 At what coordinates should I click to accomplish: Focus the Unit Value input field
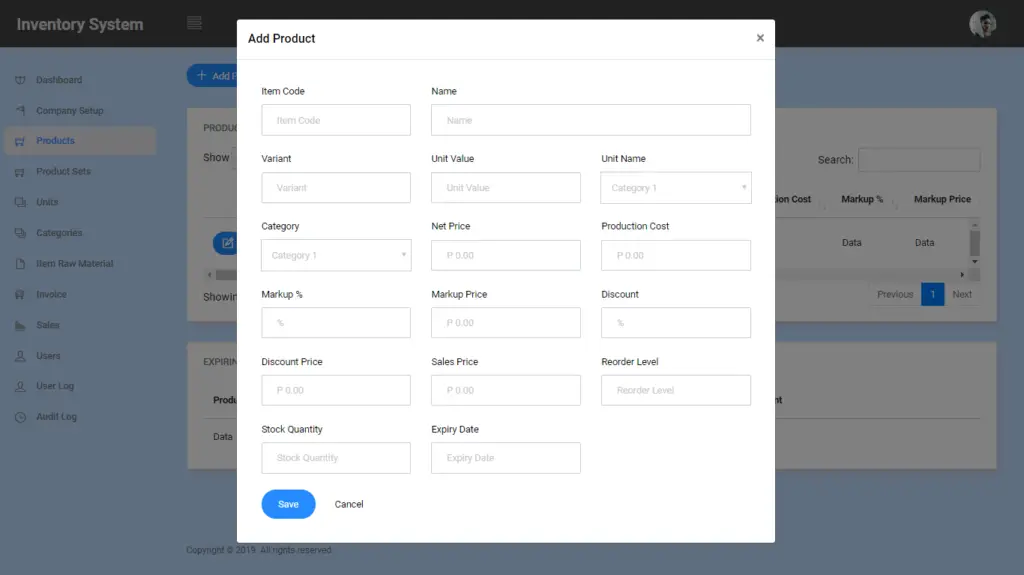click(506, 188)
